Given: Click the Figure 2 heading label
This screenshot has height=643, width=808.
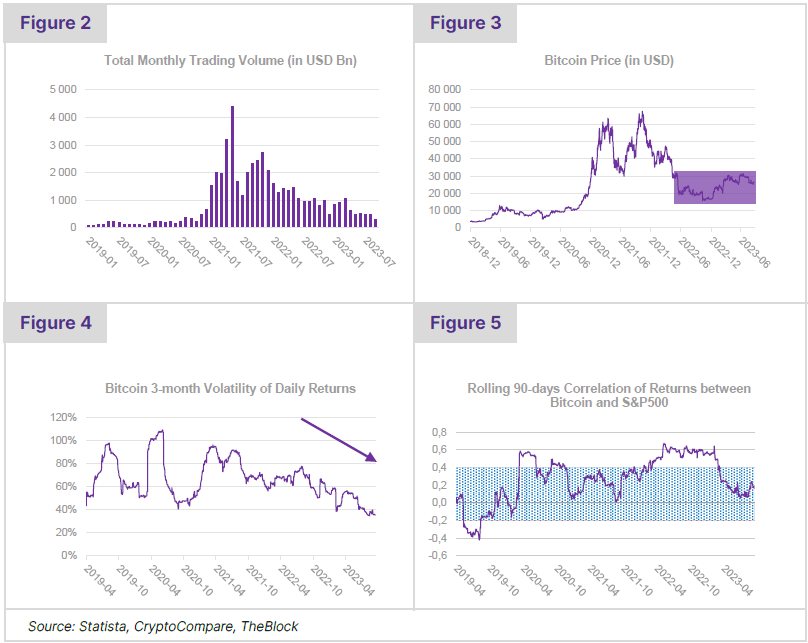Looking at the screenshot, I should click(x=55, y=23).
